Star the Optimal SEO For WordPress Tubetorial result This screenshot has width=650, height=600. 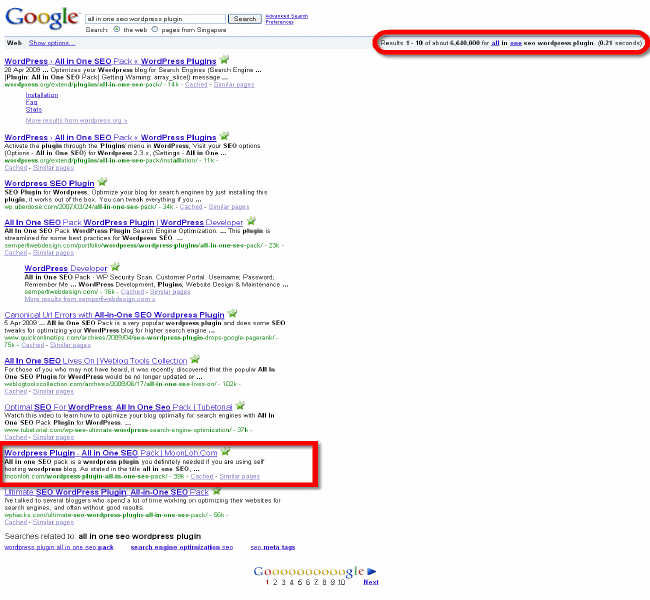pos(240,406)
